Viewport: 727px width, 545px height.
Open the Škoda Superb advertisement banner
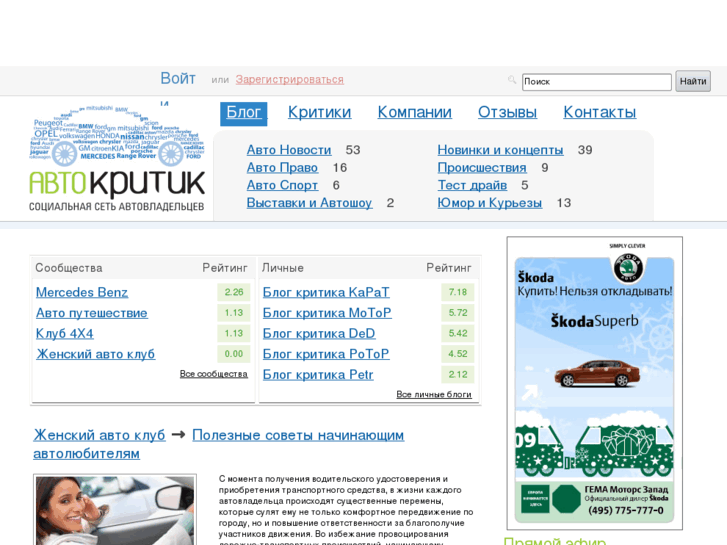(594, 382)
